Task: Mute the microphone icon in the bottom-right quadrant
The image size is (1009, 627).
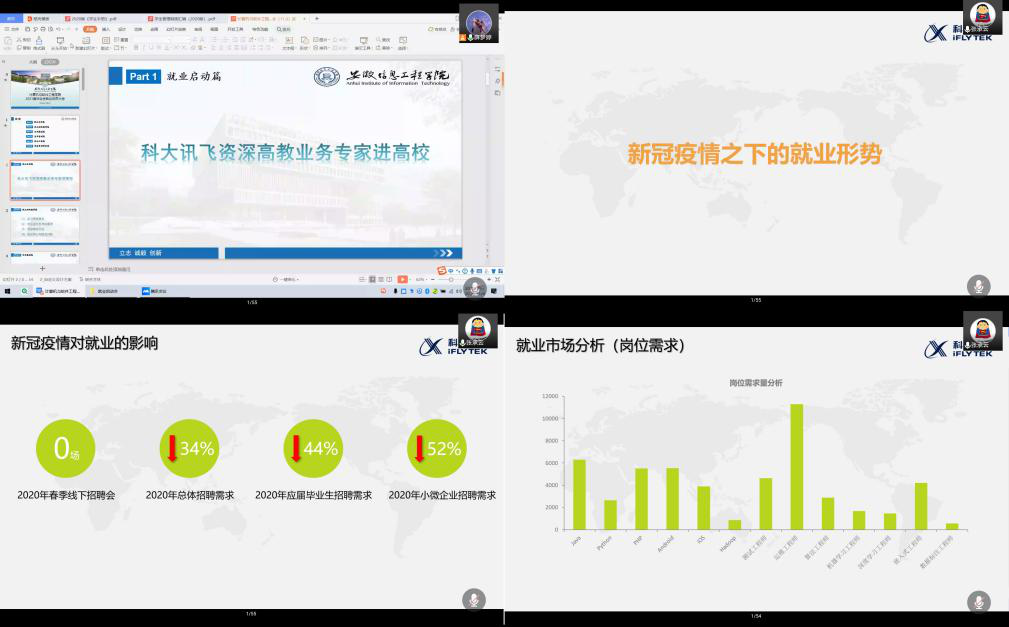Action: pos(979,599)
